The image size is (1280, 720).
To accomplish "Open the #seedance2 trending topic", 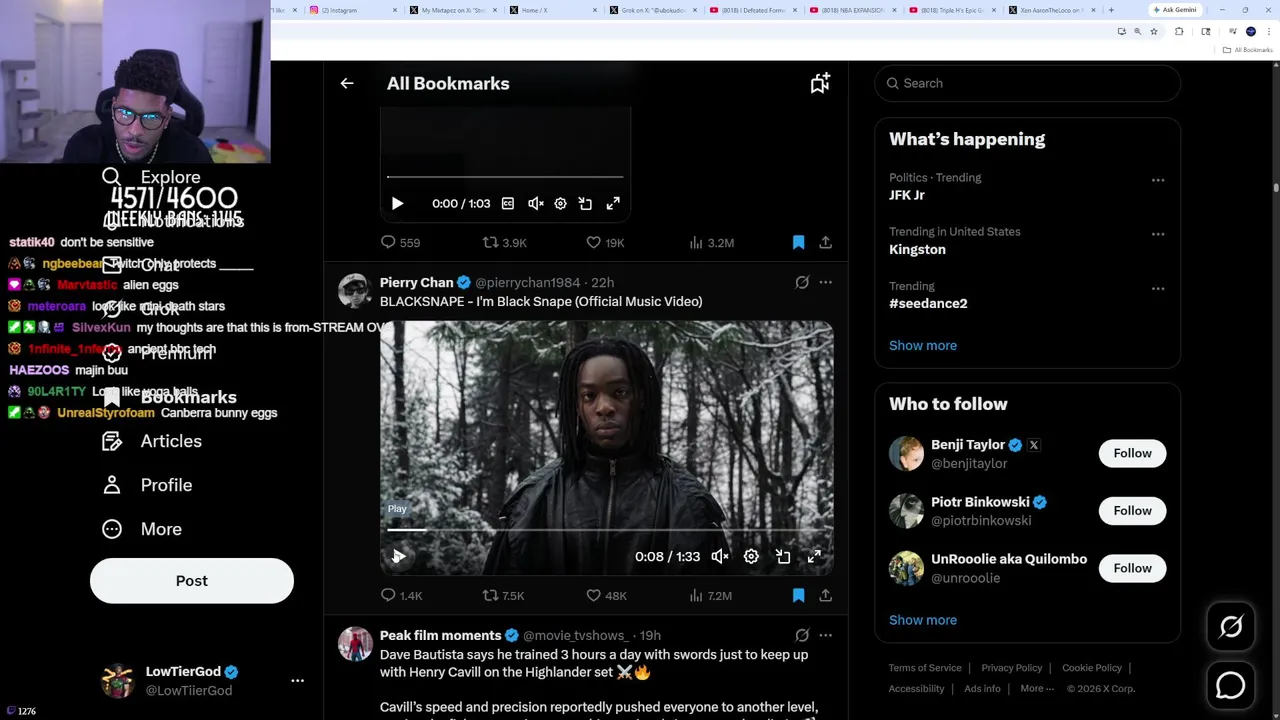I will click(928, 303).
